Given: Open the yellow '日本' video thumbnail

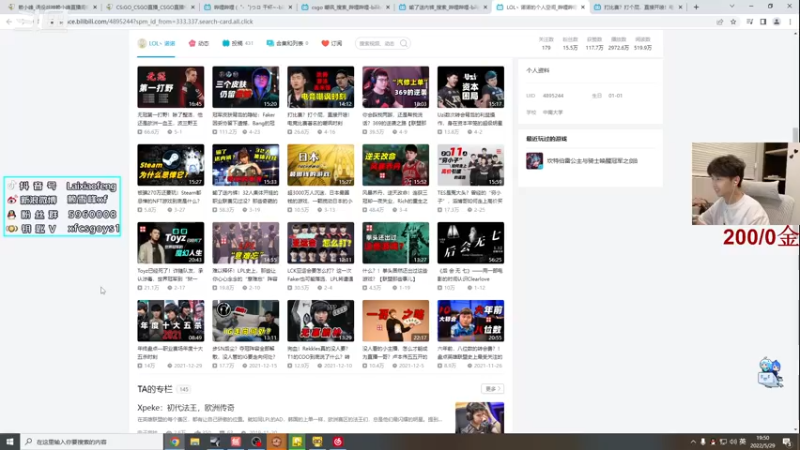Looking at the screenshot, I should coord(320,165).
